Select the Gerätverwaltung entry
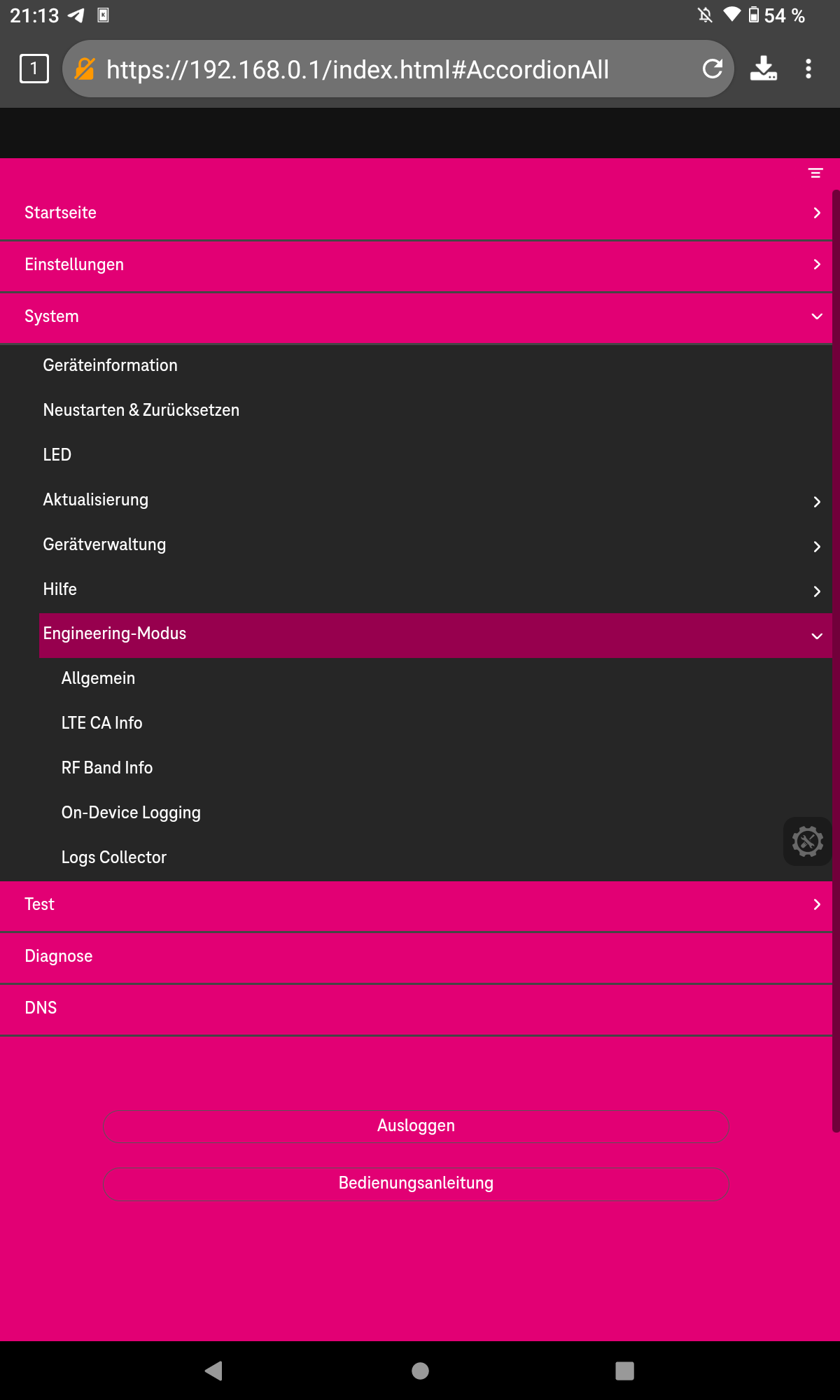The height and width of the screenshot is (1400, 840). 435,545
